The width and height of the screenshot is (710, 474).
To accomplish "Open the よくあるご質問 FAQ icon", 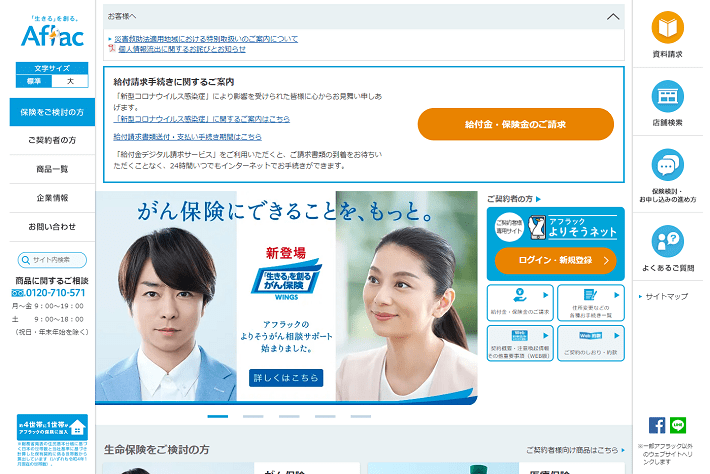I will click(667, 241).
